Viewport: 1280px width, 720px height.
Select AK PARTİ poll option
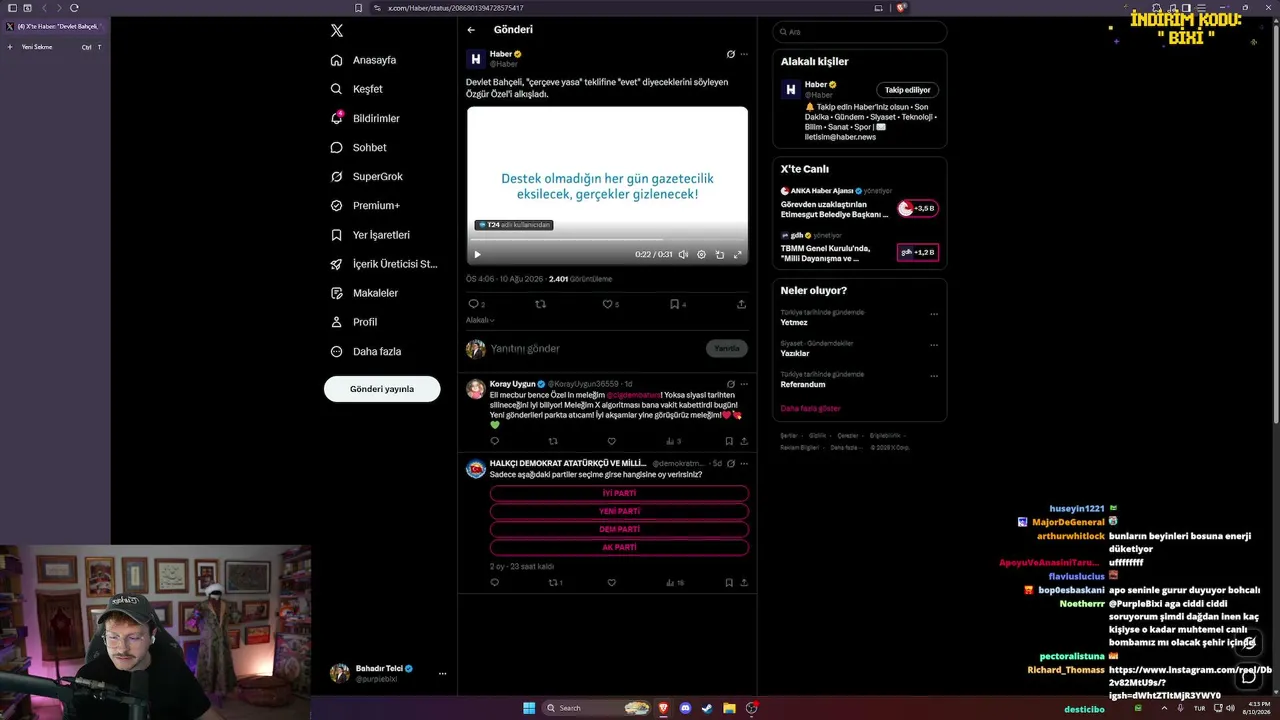tap(619, 548)
